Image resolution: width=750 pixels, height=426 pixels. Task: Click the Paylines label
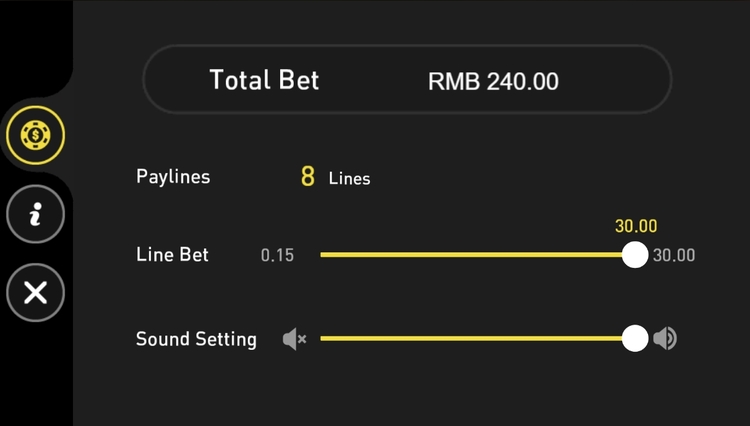tap(173, 177)
